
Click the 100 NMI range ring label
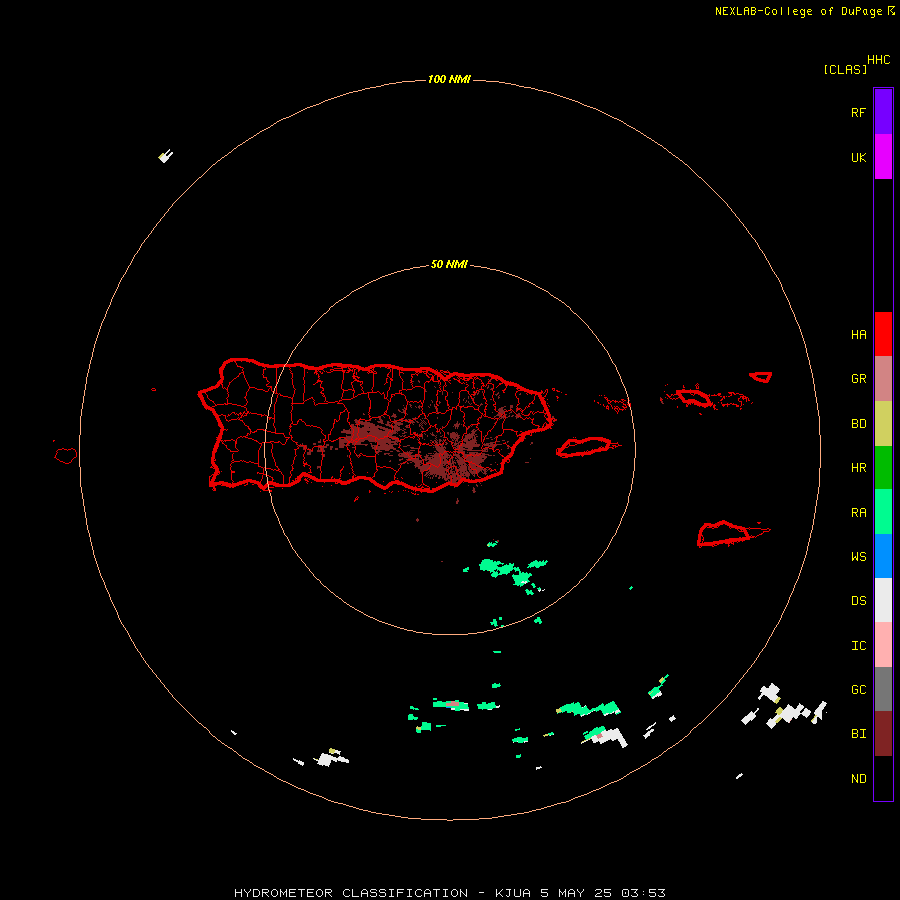tap(449, 79)
